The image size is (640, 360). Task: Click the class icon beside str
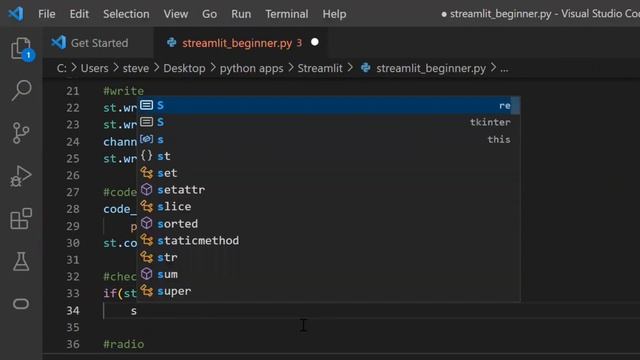[x=147, y=257]
